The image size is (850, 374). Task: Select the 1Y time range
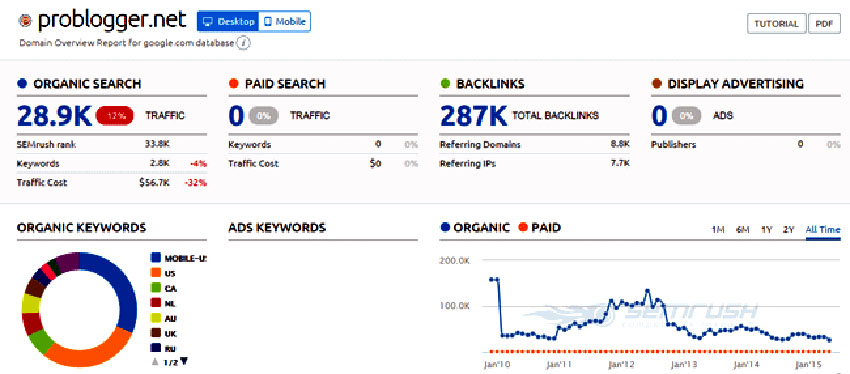767,229
